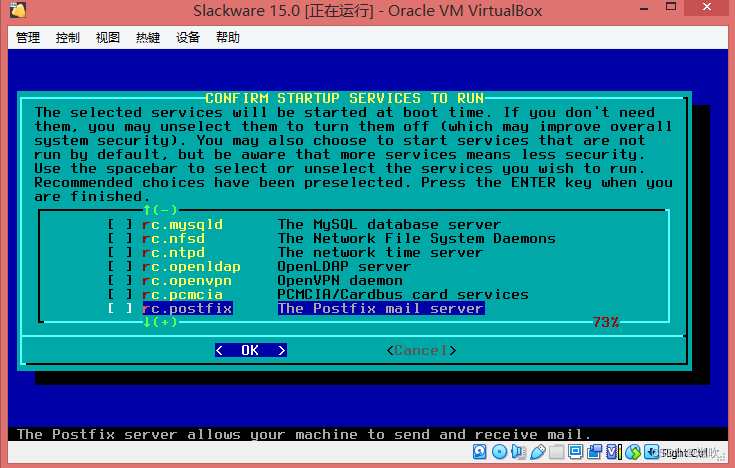Click 'The MySQL database server' description

(x=390, y=225)
